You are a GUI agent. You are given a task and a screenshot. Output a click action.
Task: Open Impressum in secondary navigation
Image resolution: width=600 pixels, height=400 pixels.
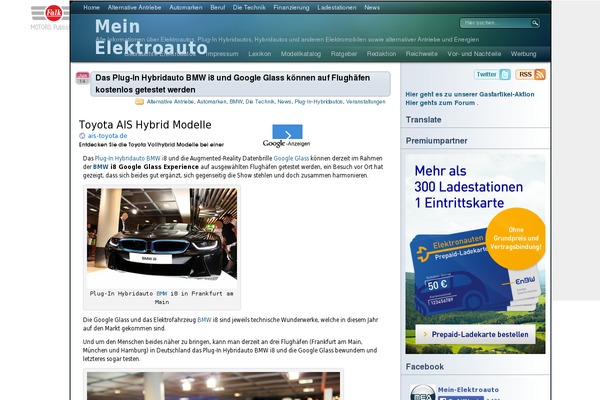222,54
